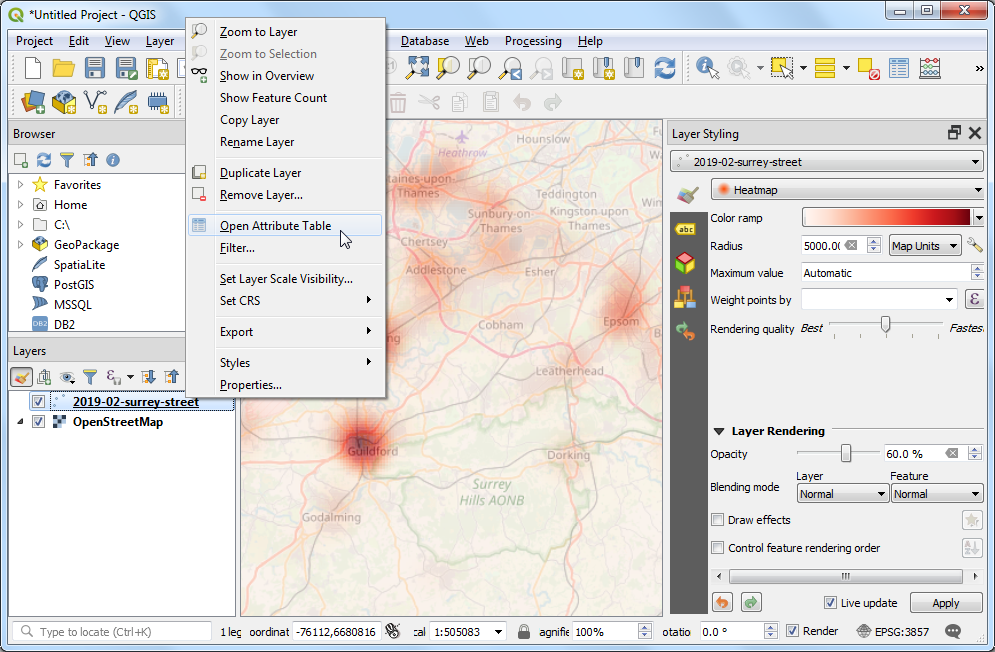Click the Type to locate search field

pyautogui.click(x=115, y=632)
